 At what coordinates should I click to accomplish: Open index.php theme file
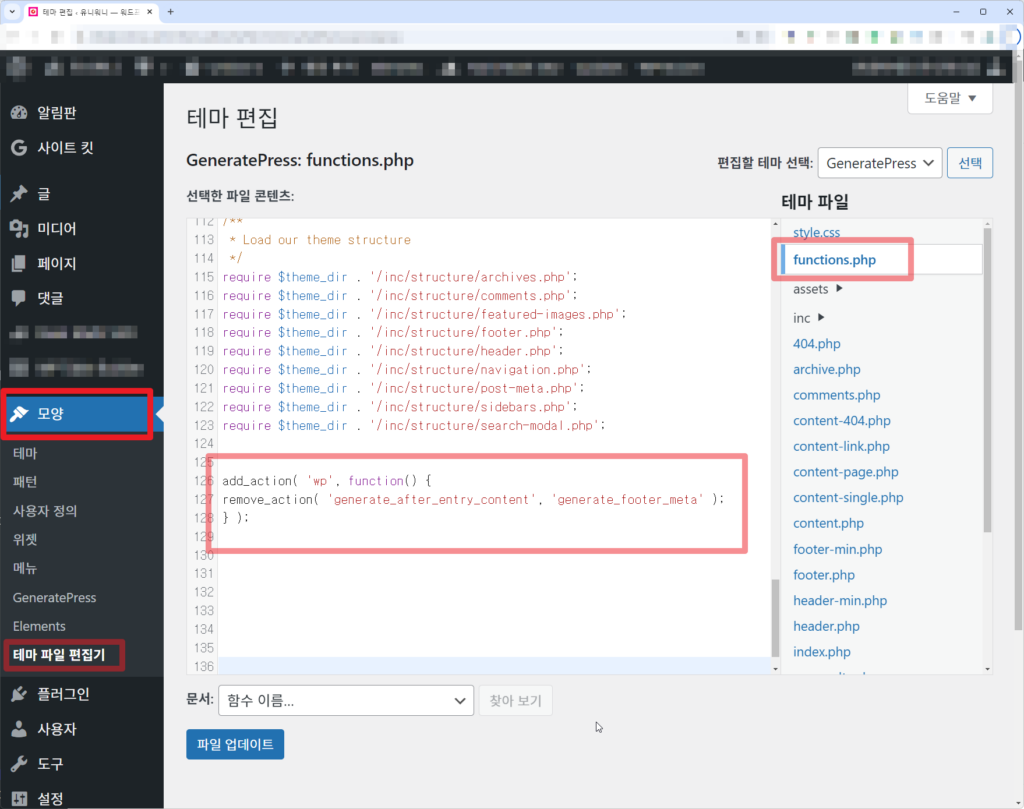[822, 652]
